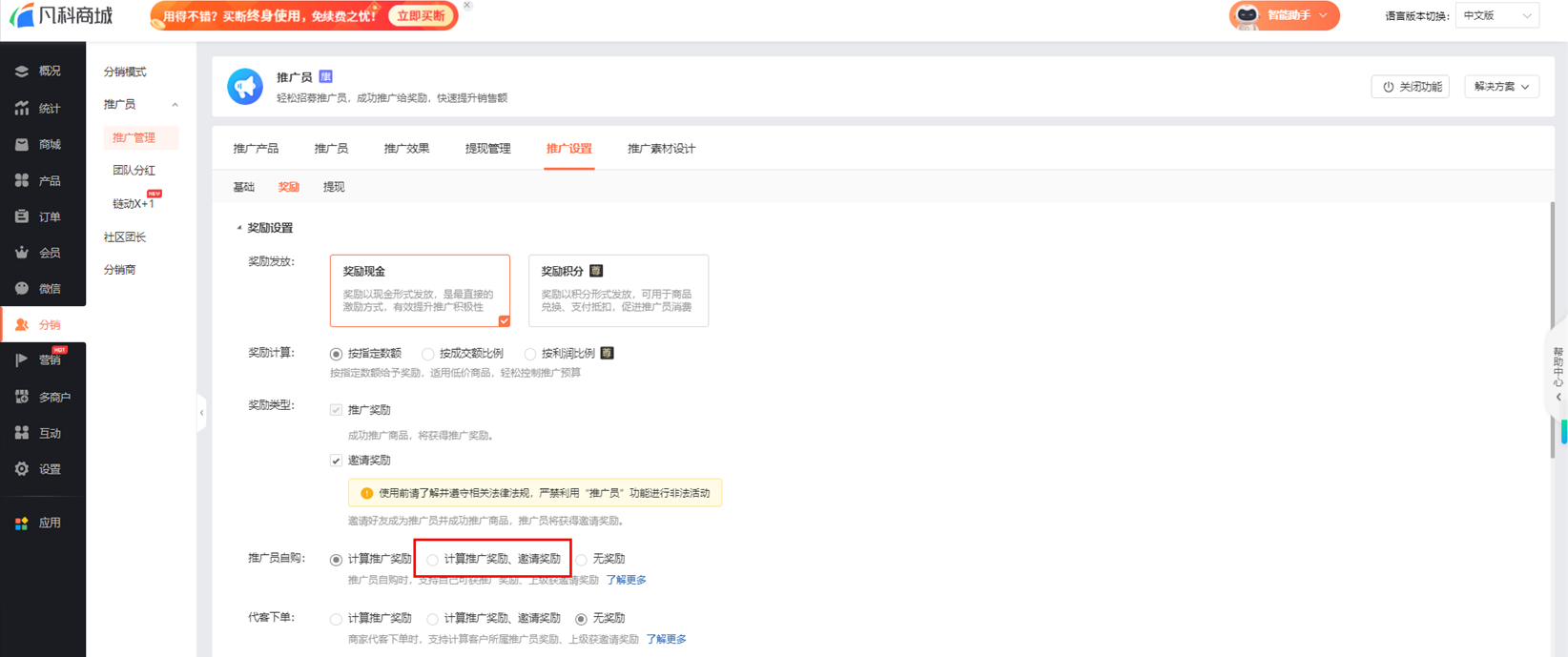The image size is (1568, 657).
Task: Collapse the secondary sidebar using the arrow handle
Action: [x=201, y=413]
